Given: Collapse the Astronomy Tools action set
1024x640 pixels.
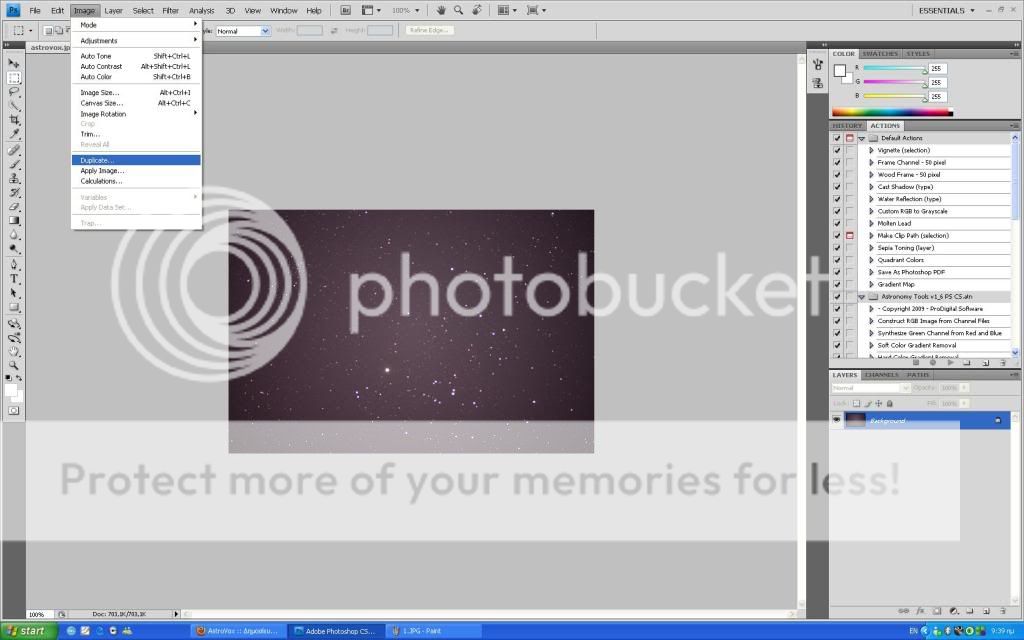Looking at the screenshot, I should 861,297.
